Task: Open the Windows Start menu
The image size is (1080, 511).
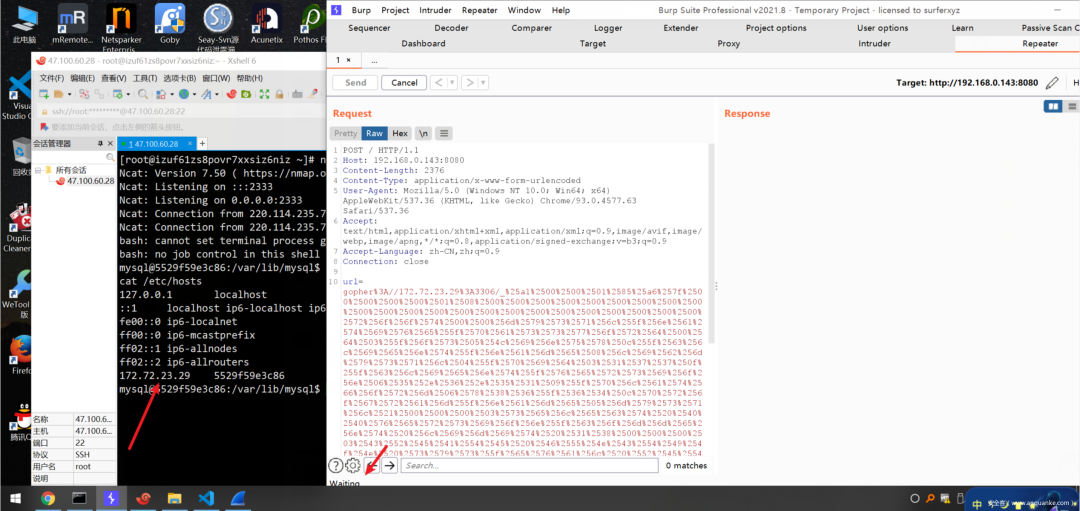Action: pyautogui.click(x=15, y=499)
